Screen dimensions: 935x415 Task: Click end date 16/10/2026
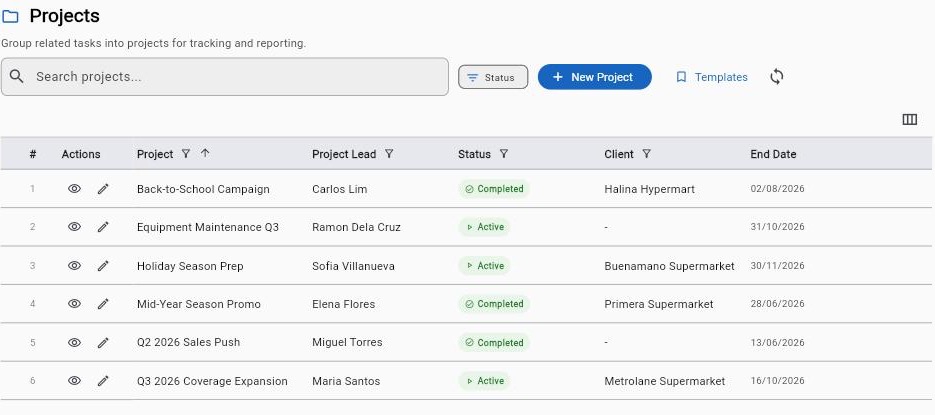coord(777,380)
